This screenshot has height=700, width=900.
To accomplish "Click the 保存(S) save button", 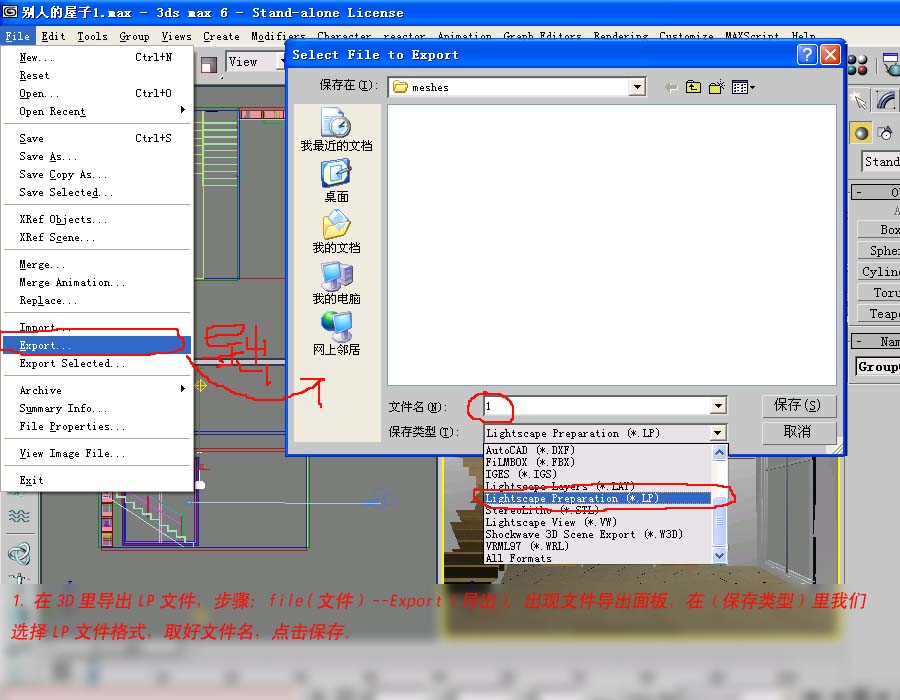I will click(798, 405).
